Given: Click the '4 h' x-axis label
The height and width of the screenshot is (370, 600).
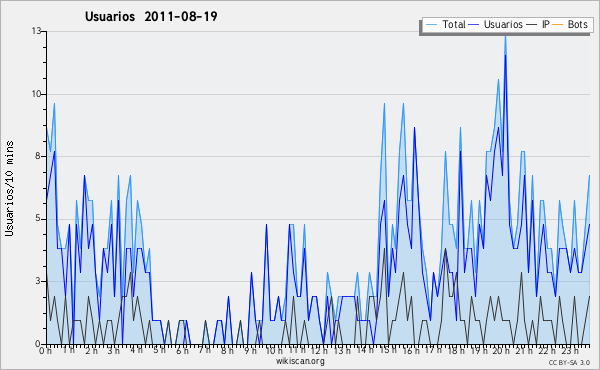Looking at the screenshot, I should [x=137, y=350].
